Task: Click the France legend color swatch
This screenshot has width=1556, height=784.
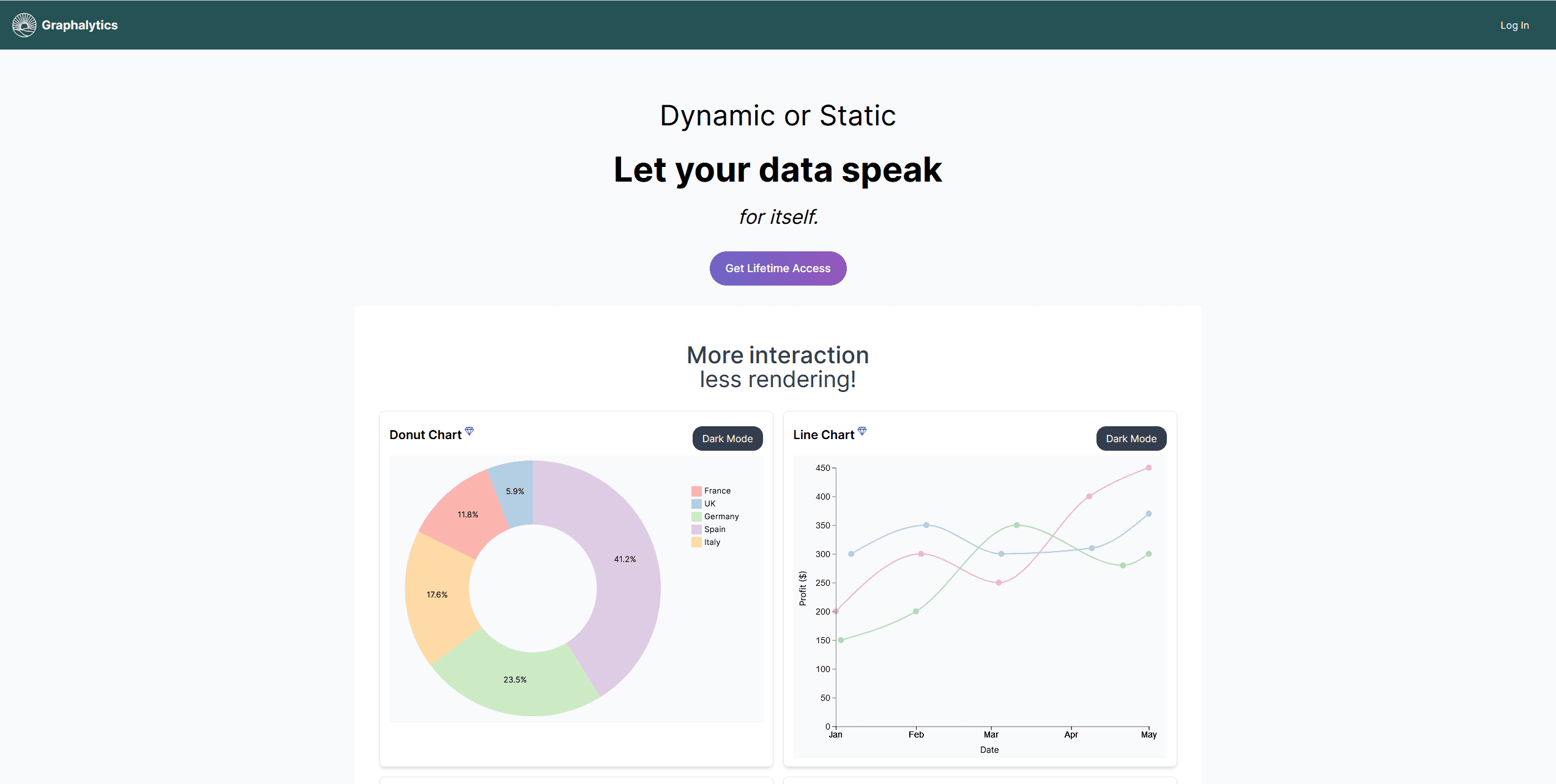Action: click(696, 491)
